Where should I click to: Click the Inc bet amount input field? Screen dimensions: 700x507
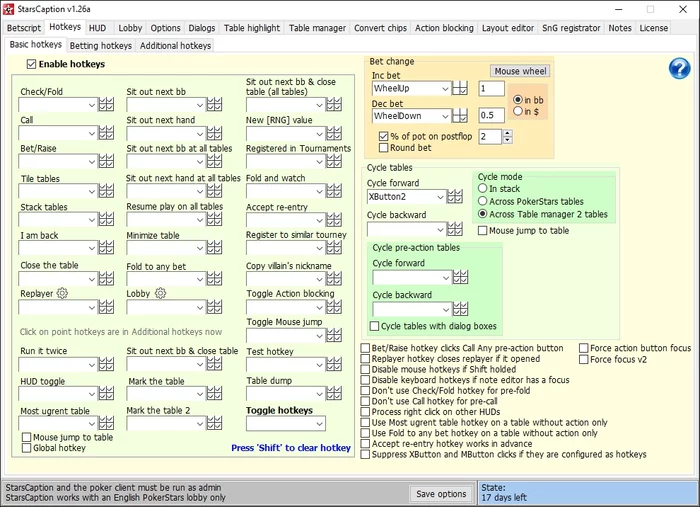point(490,89)
